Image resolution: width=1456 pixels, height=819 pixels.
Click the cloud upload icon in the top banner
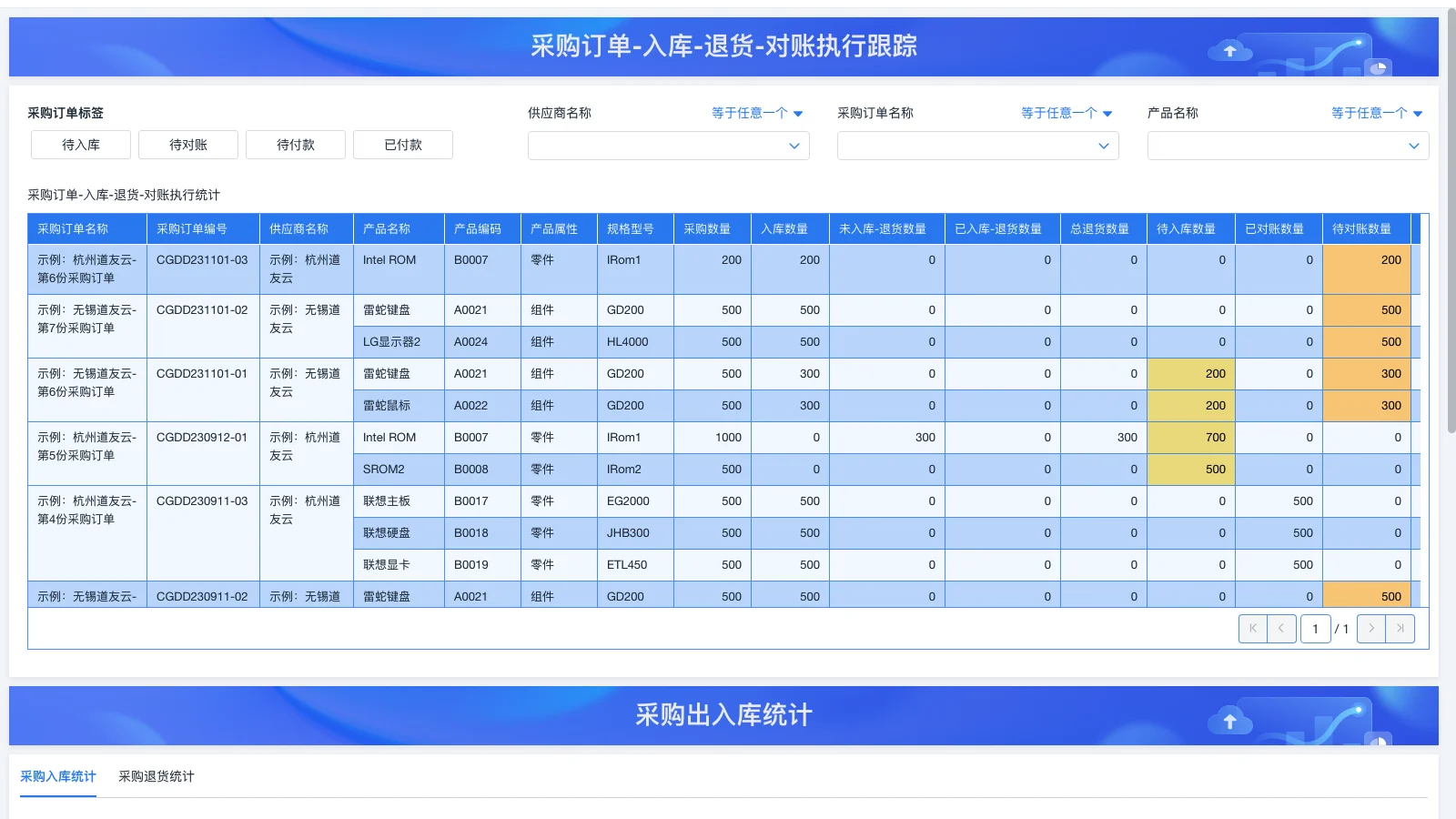pyautogui.click(x=1230, y=51)
